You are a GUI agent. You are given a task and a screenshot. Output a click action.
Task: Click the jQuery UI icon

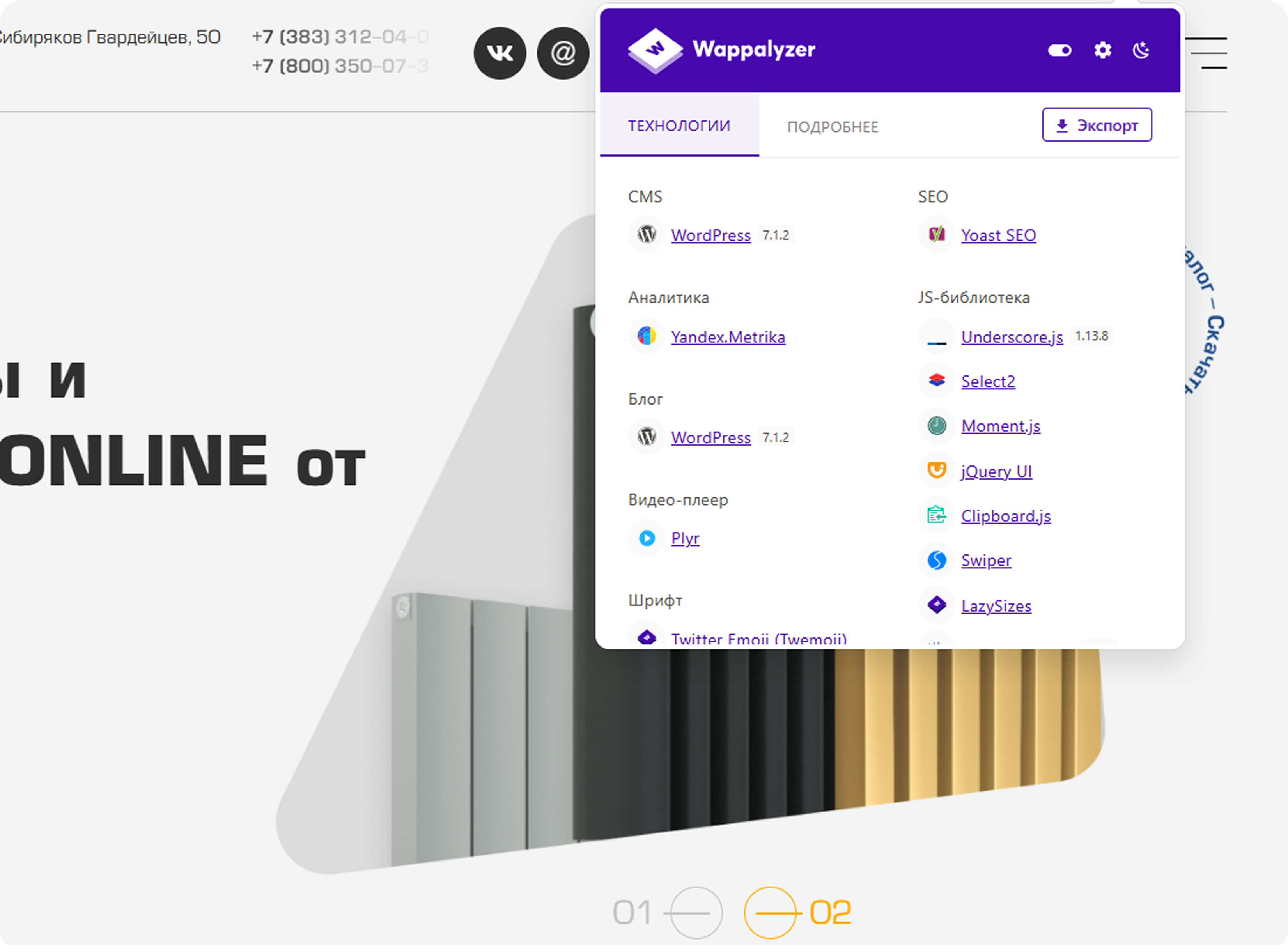[x=937, y=470]
